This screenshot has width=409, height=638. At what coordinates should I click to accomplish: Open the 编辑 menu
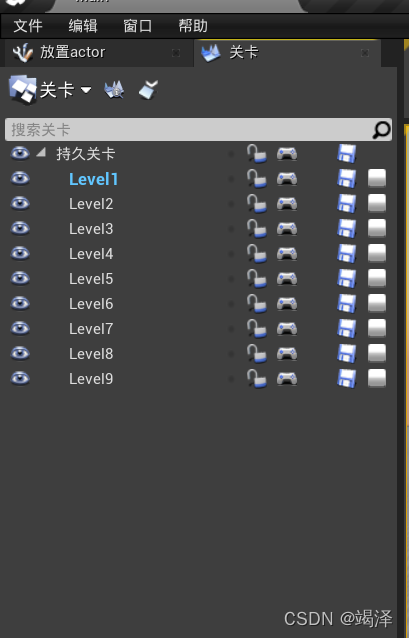tap(83, 26)
